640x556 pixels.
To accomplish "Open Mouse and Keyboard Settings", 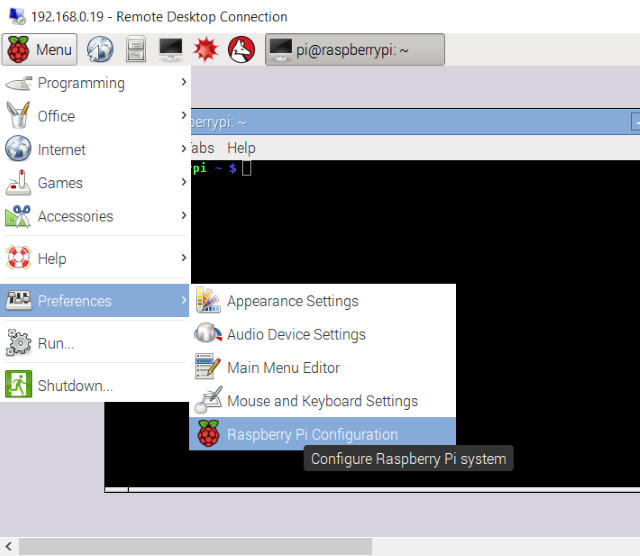I will [x=322, y=401].
